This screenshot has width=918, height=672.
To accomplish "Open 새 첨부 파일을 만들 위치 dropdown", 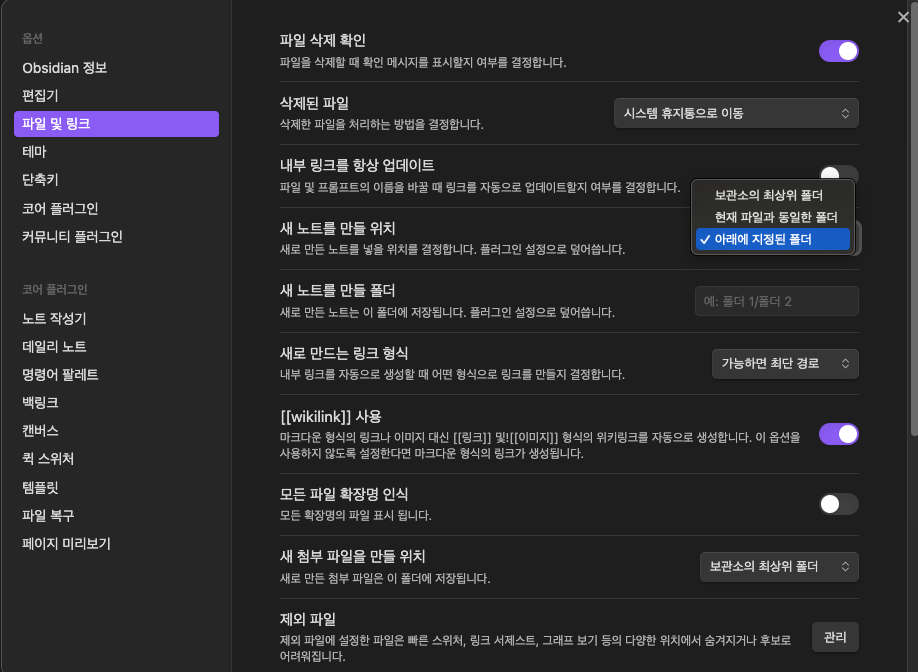I will pos(779,567).
